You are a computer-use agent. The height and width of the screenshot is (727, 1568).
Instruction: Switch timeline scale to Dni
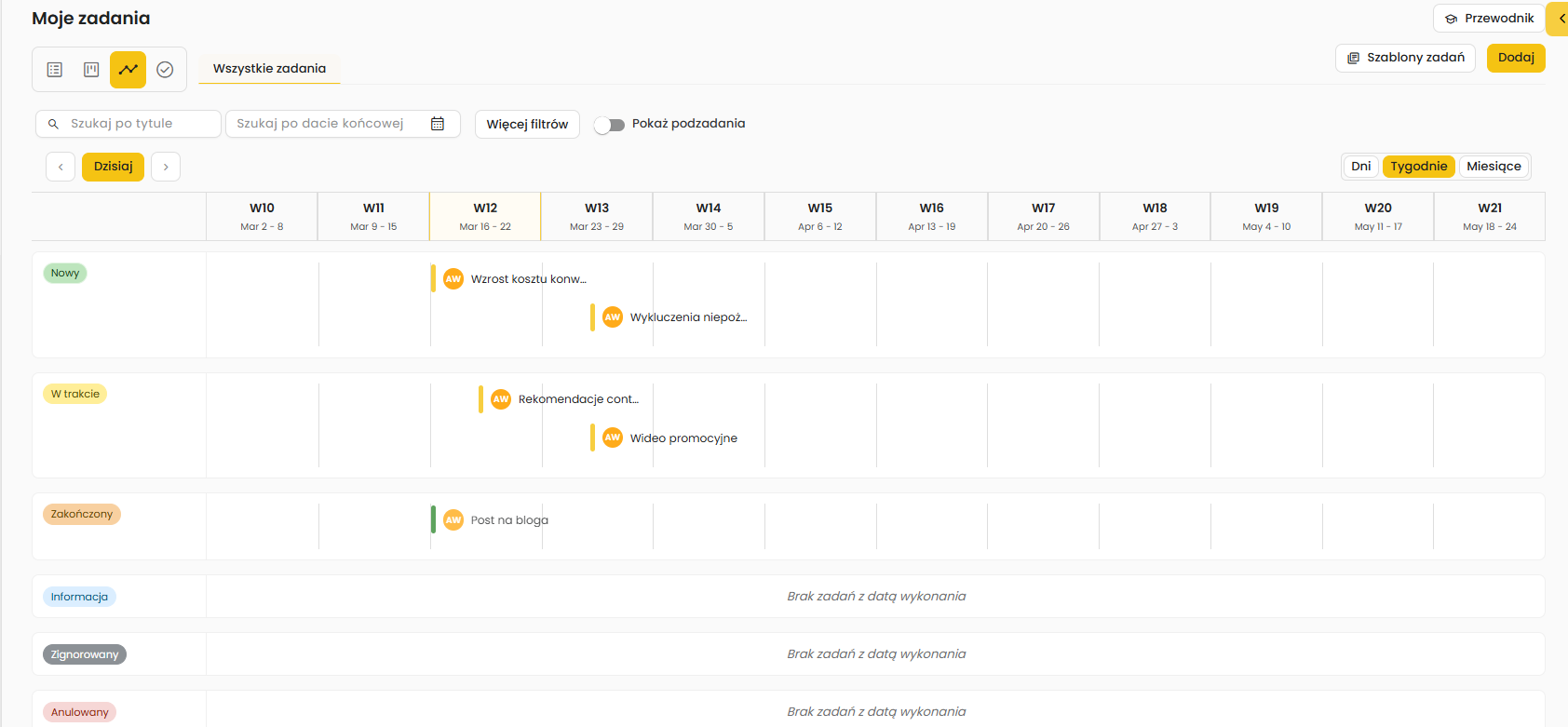1360,167
